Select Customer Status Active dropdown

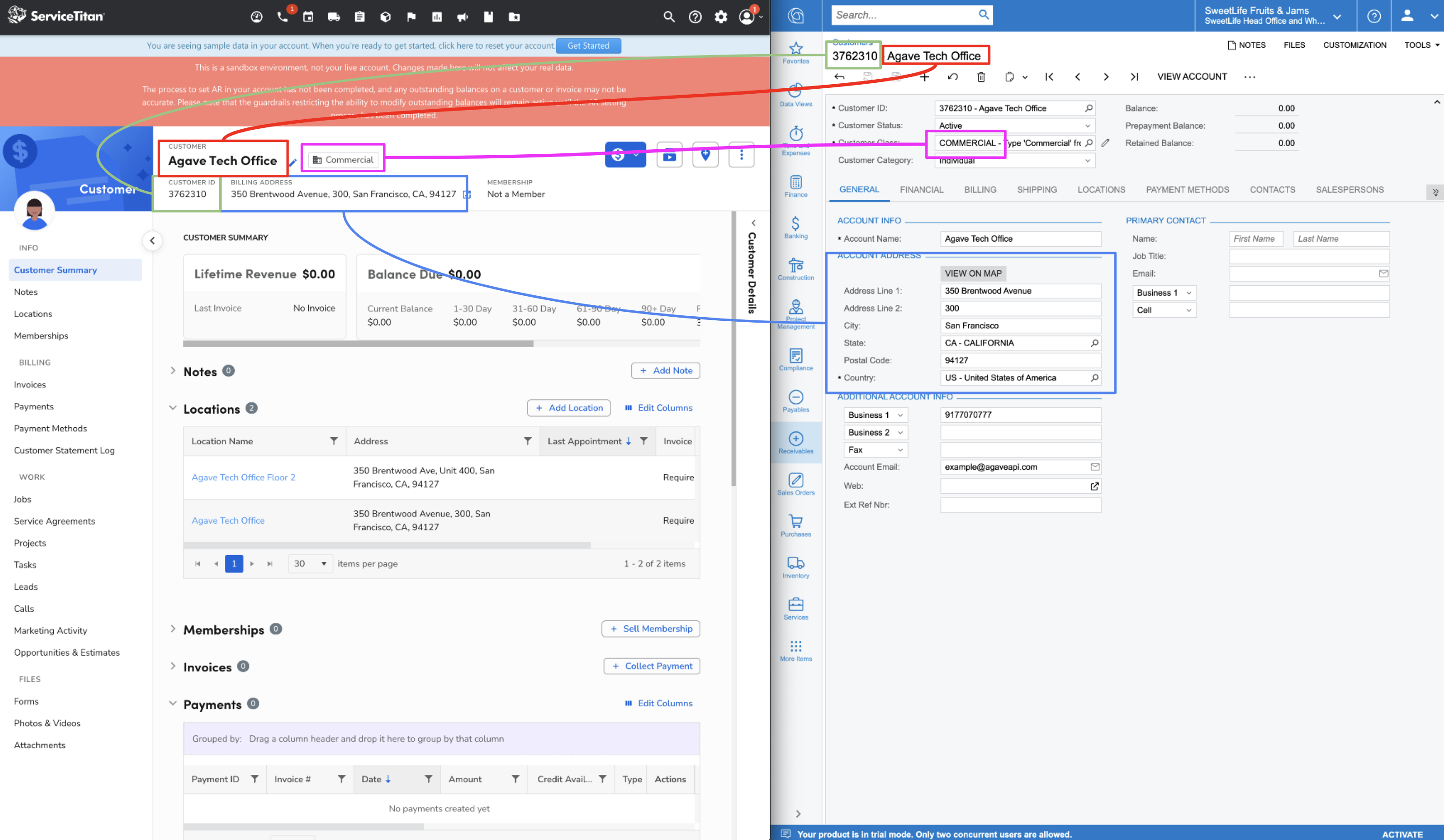tap(1012, 125)
